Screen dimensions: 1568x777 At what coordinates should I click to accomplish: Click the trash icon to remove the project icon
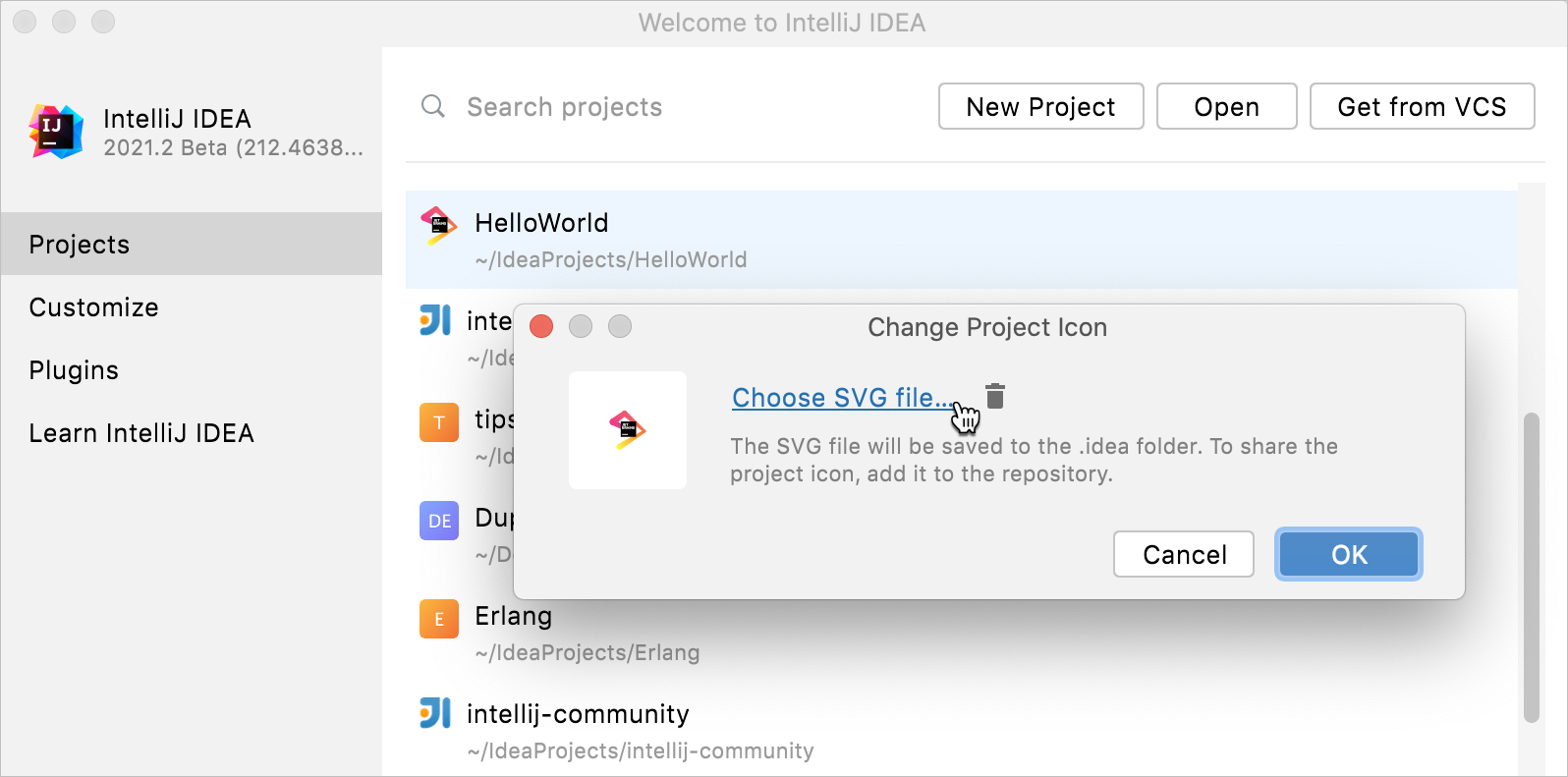click(x=995, y=396)
